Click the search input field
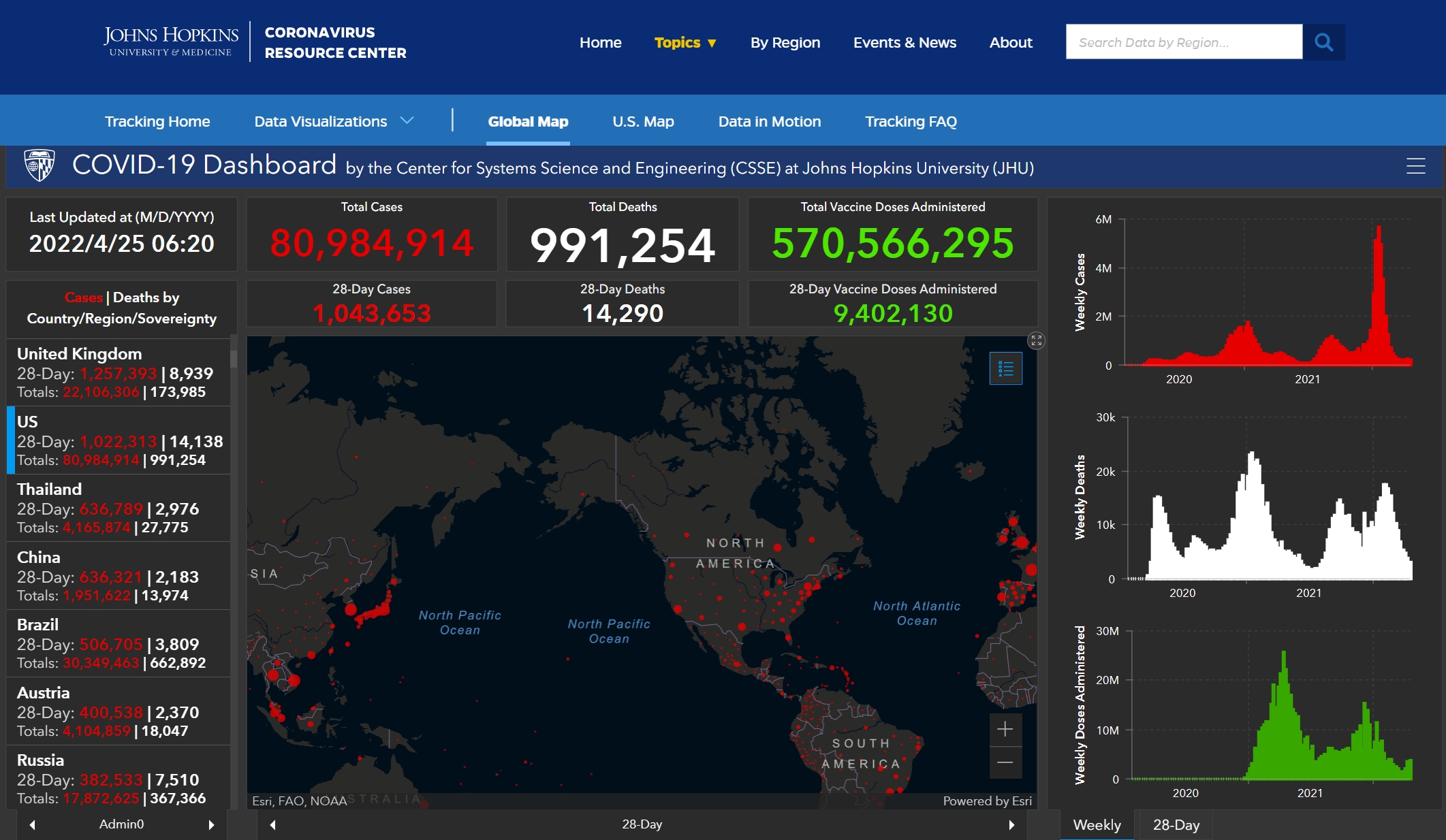This screenshot has width=1446, height=840. pyautogui.click(x=1186, y=41)
